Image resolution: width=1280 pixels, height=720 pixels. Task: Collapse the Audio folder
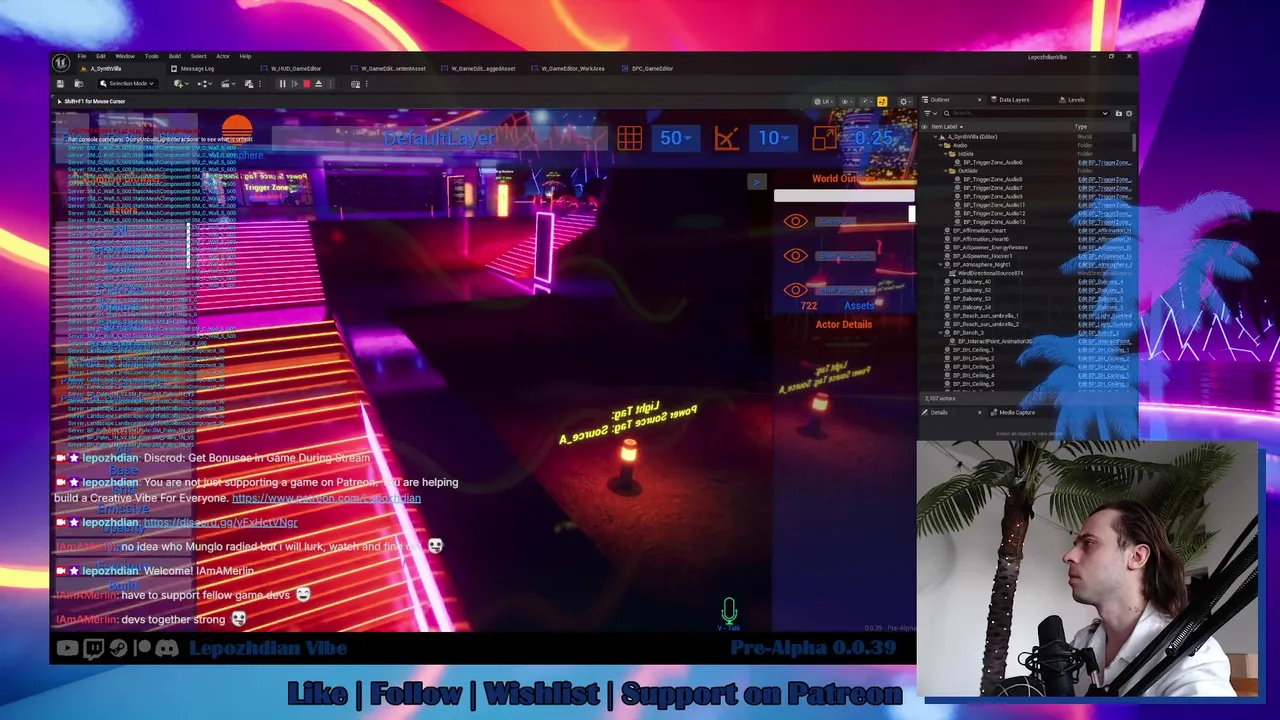pos(940,145)
